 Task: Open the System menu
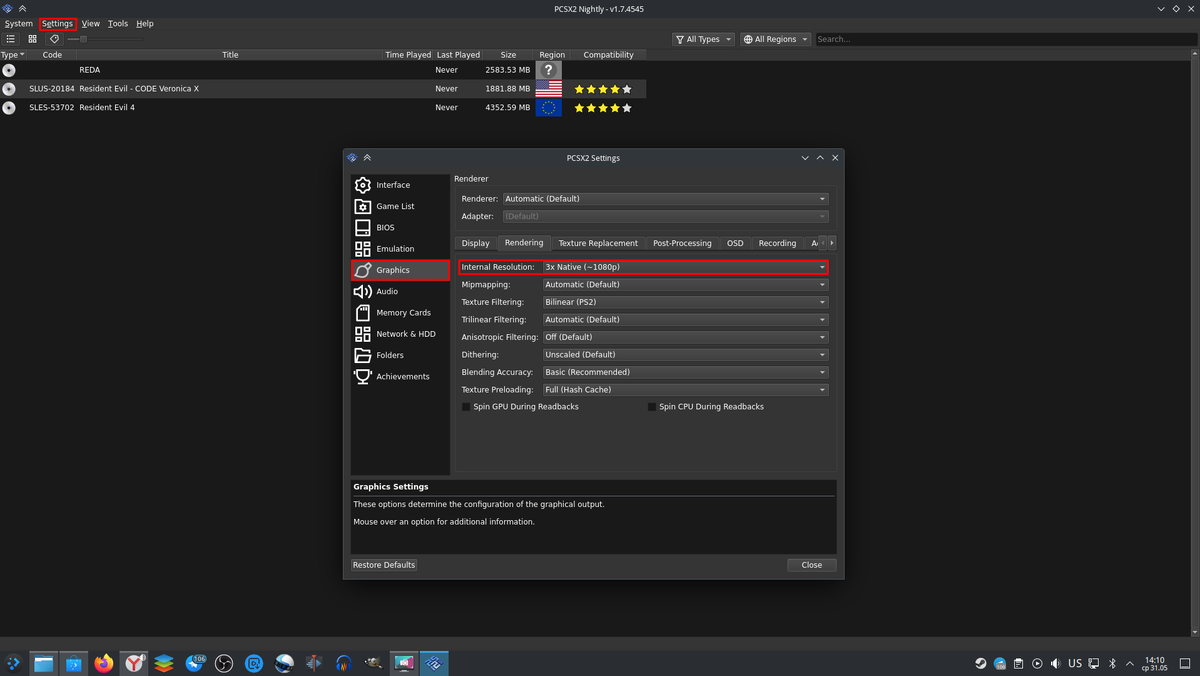pyautogui.click(x=18, y=23)
